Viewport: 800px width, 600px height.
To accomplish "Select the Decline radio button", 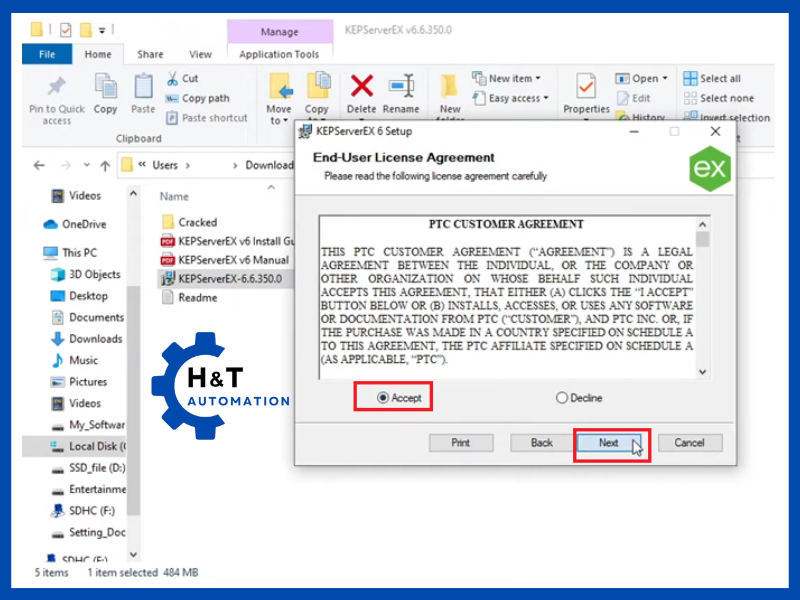I will tap(561, 398).
